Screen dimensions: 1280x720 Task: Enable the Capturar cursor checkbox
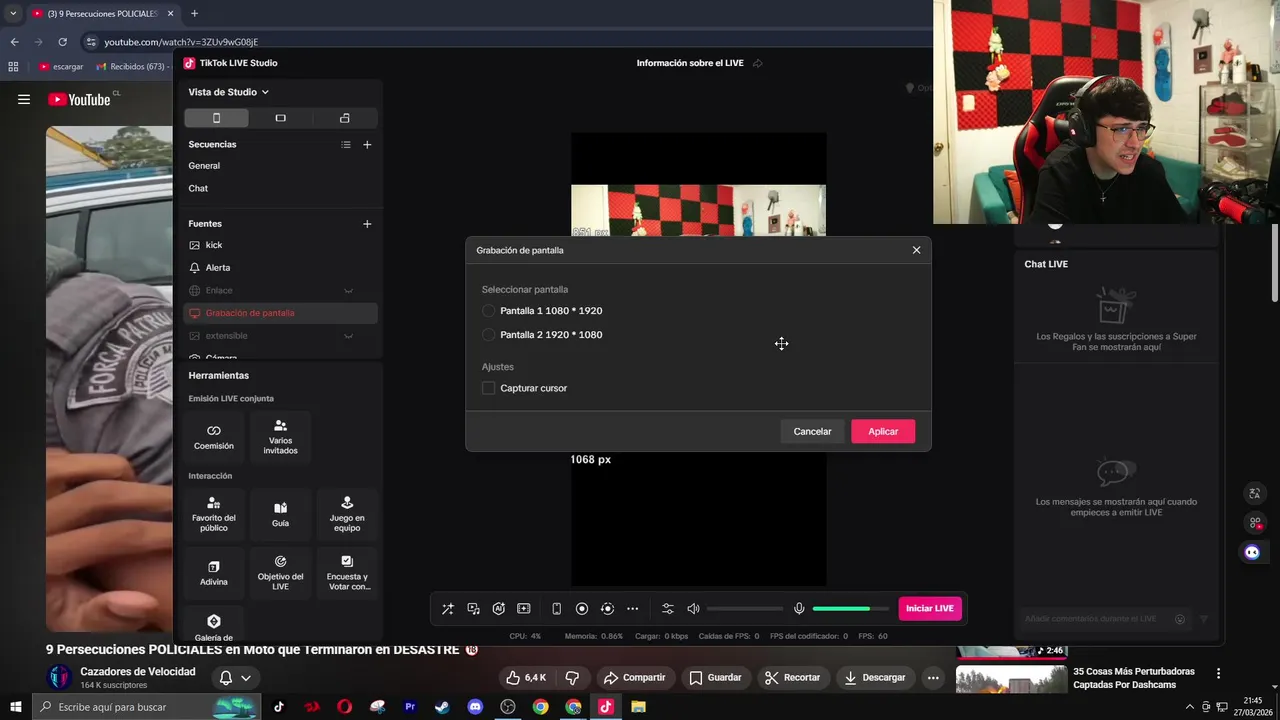[x=488, y=388]
